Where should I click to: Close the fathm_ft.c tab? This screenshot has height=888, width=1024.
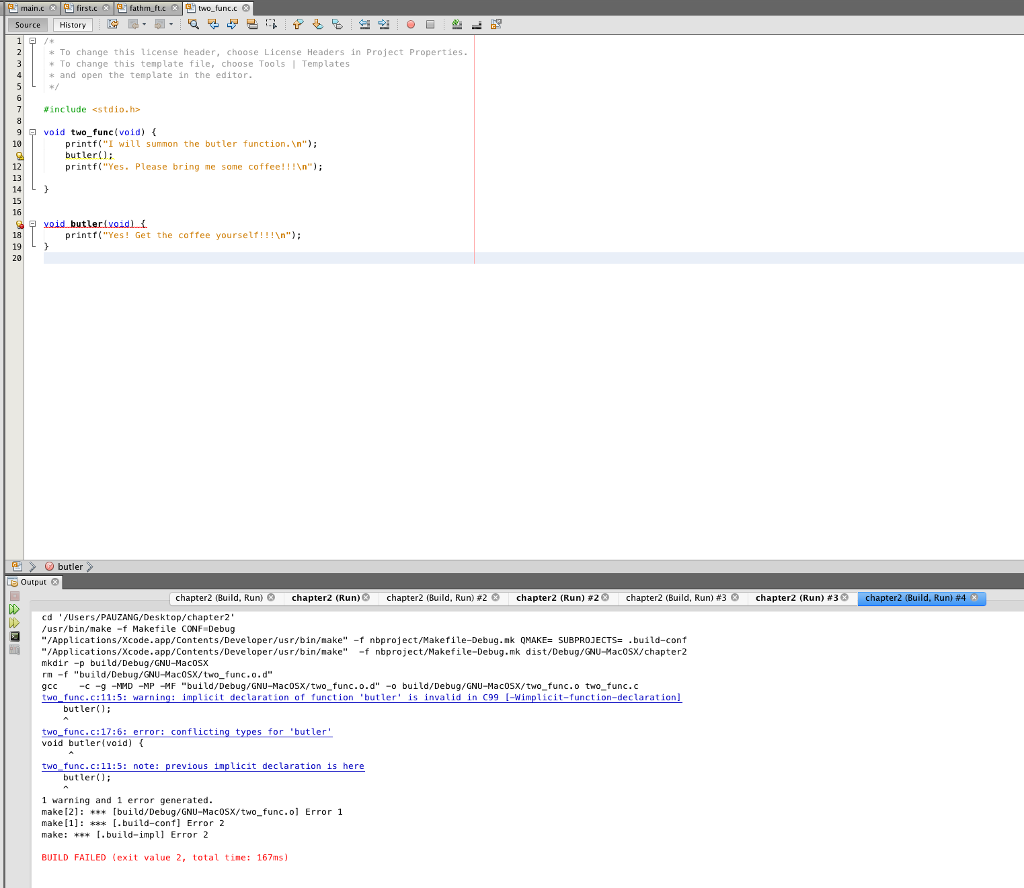click(x=175, y=8)
